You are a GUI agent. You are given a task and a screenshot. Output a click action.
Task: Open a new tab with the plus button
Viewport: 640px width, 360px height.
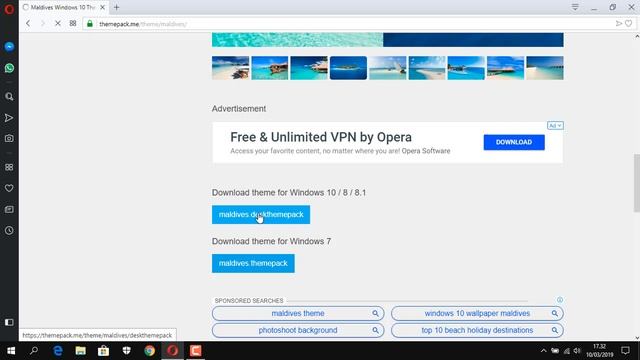click(x=117, y=7)
